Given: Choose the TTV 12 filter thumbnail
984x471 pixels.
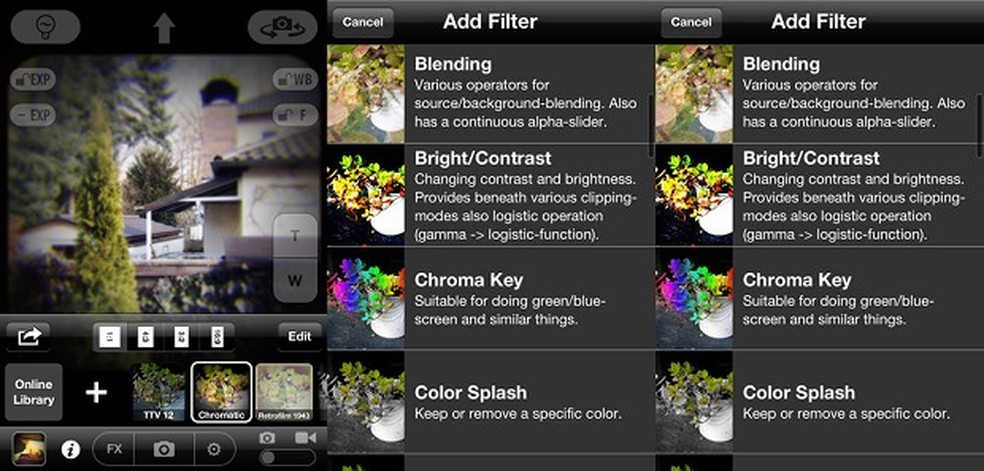Looking at the screenshot, I should point(159,392).
